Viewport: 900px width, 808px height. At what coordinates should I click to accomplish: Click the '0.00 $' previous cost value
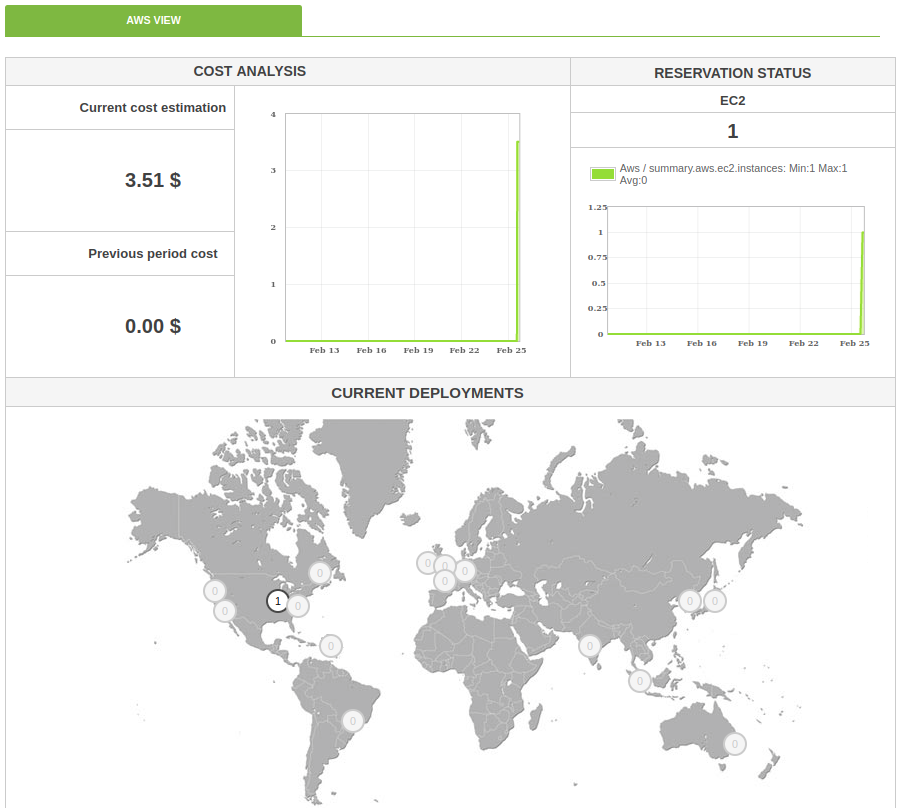[153, 327]
